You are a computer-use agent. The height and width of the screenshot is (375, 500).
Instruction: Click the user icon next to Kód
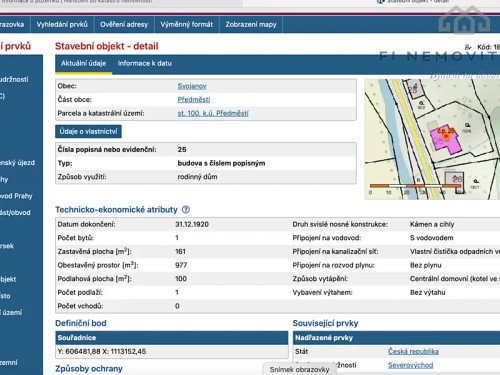[x=468, y=47]
